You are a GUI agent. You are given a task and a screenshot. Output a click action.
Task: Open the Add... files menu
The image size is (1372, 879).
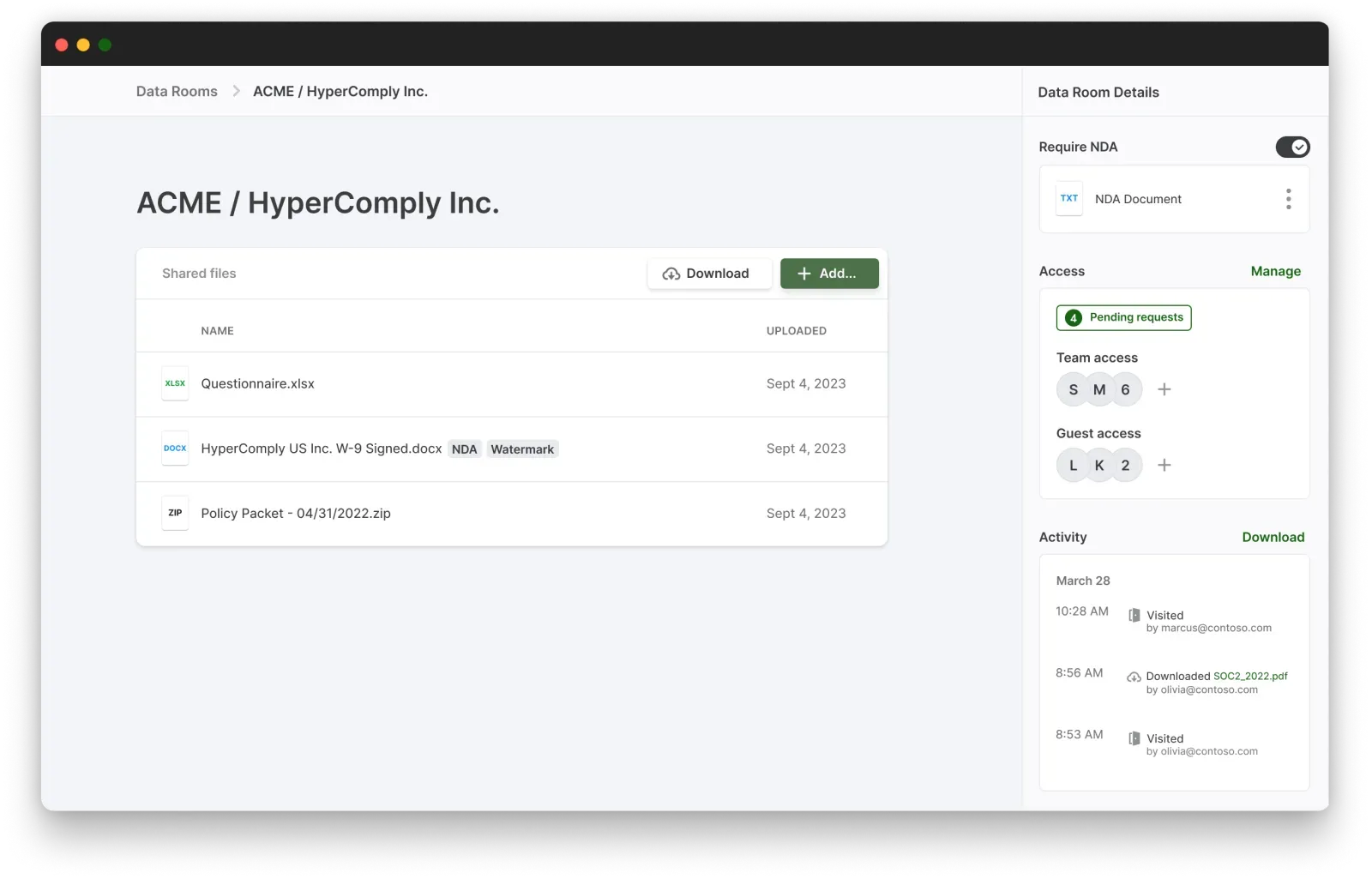(828, 274)
